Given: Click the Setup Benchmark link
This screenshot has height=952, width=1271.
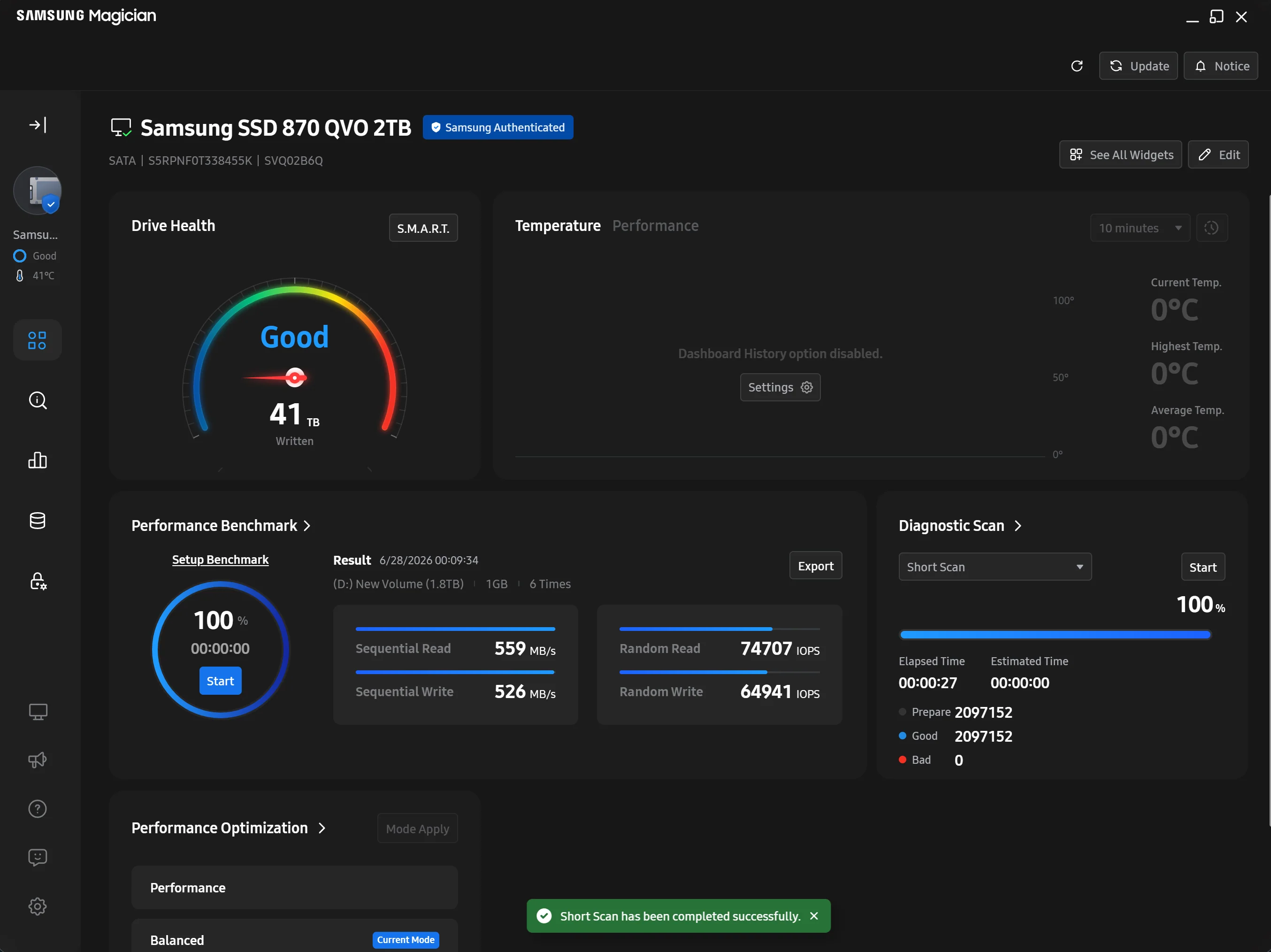Looking at the screenshot, I should click(220, 560).
